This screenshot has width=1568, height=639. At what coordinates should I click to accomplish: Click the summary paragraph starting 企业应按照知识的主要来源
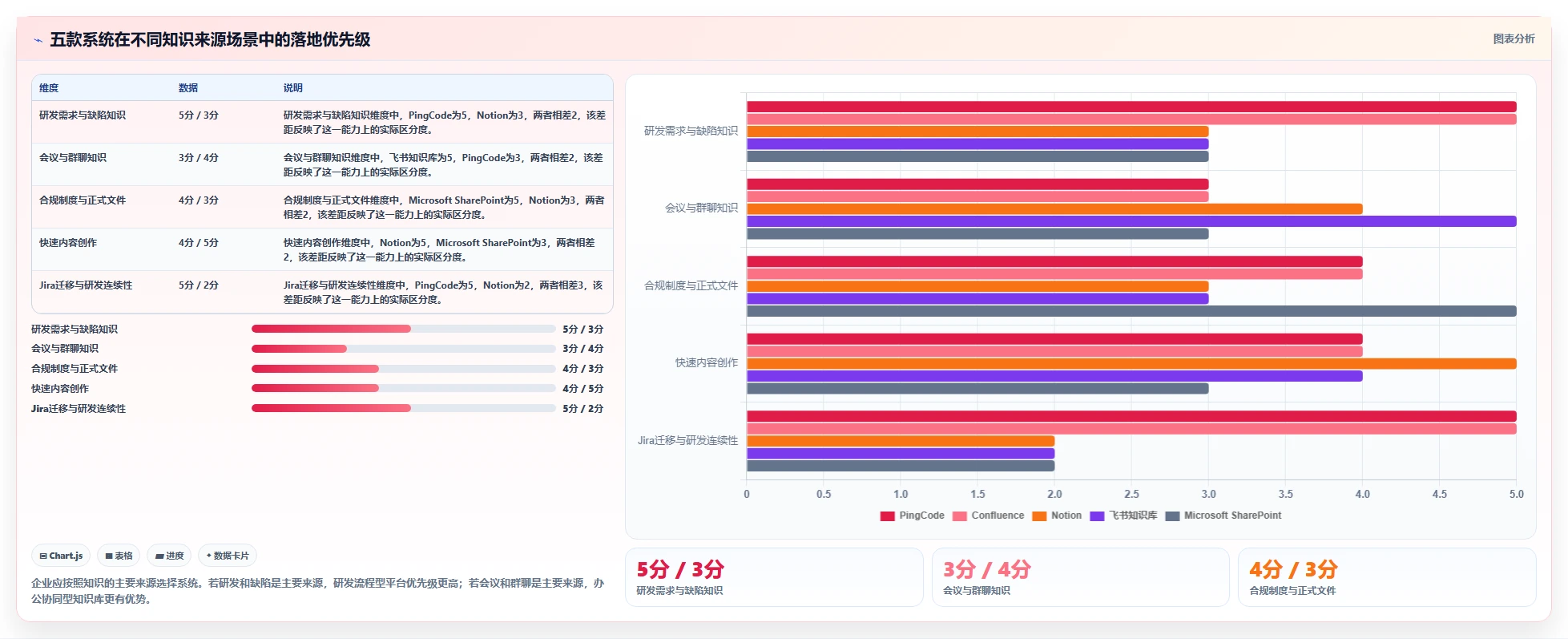[318, 591]
